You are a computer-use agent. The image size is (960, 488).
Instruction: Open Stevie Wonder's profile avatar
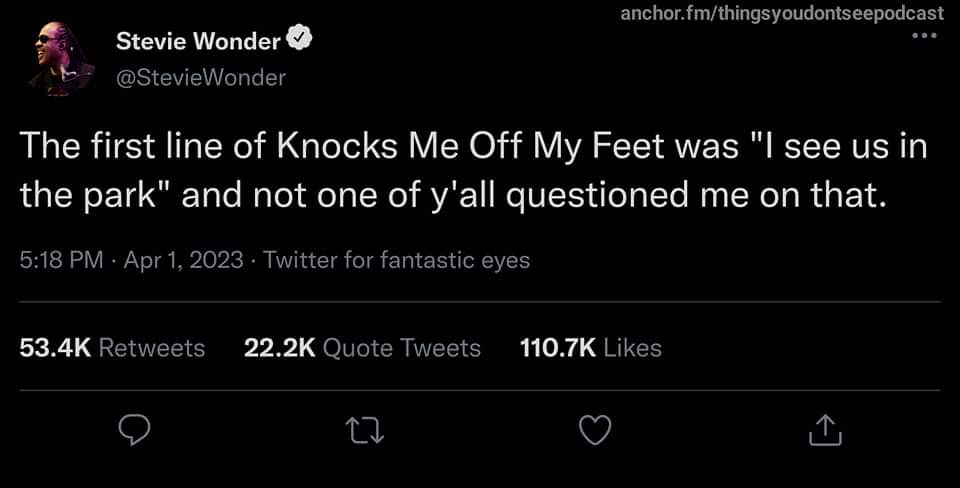tap(61, 62)
